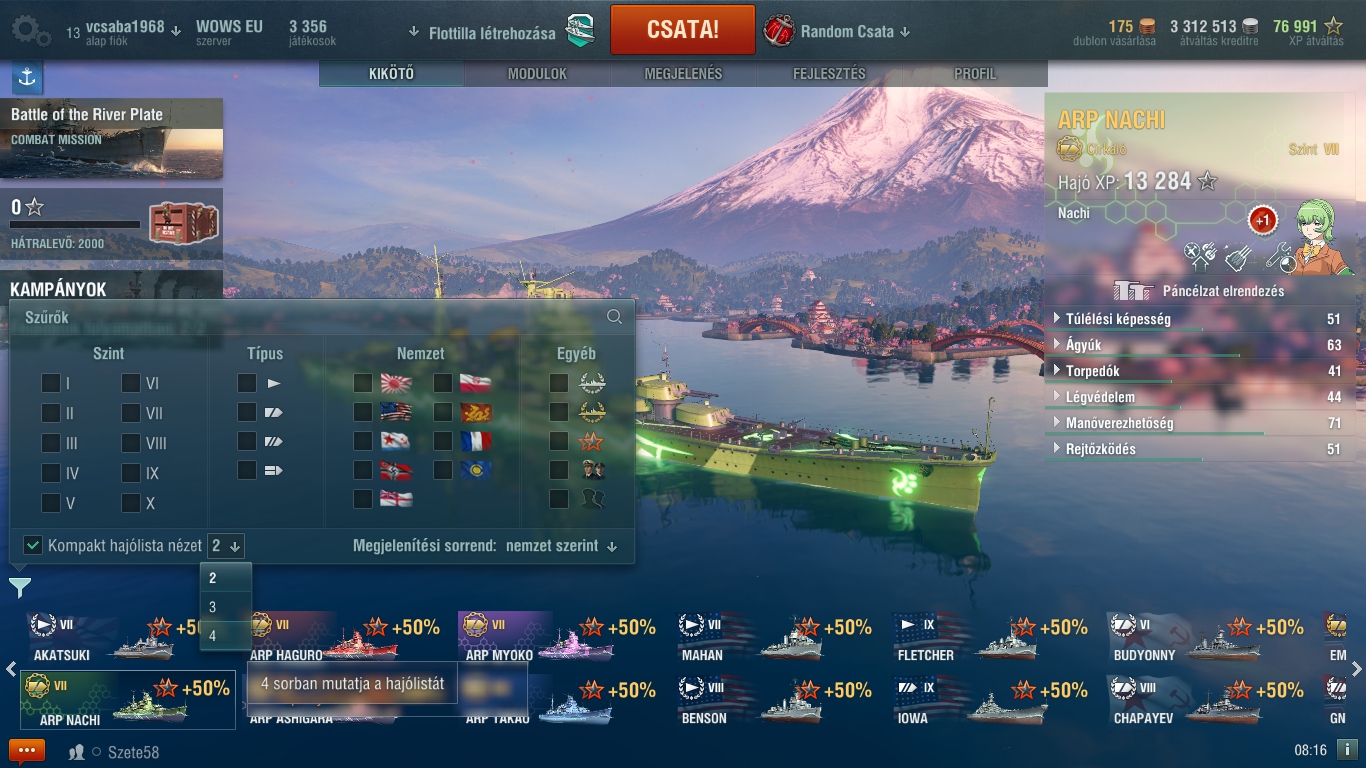This screenshot has height=768, width=1366.
Task: Switch to the MODULOK tab
Action: pos(537,74)
